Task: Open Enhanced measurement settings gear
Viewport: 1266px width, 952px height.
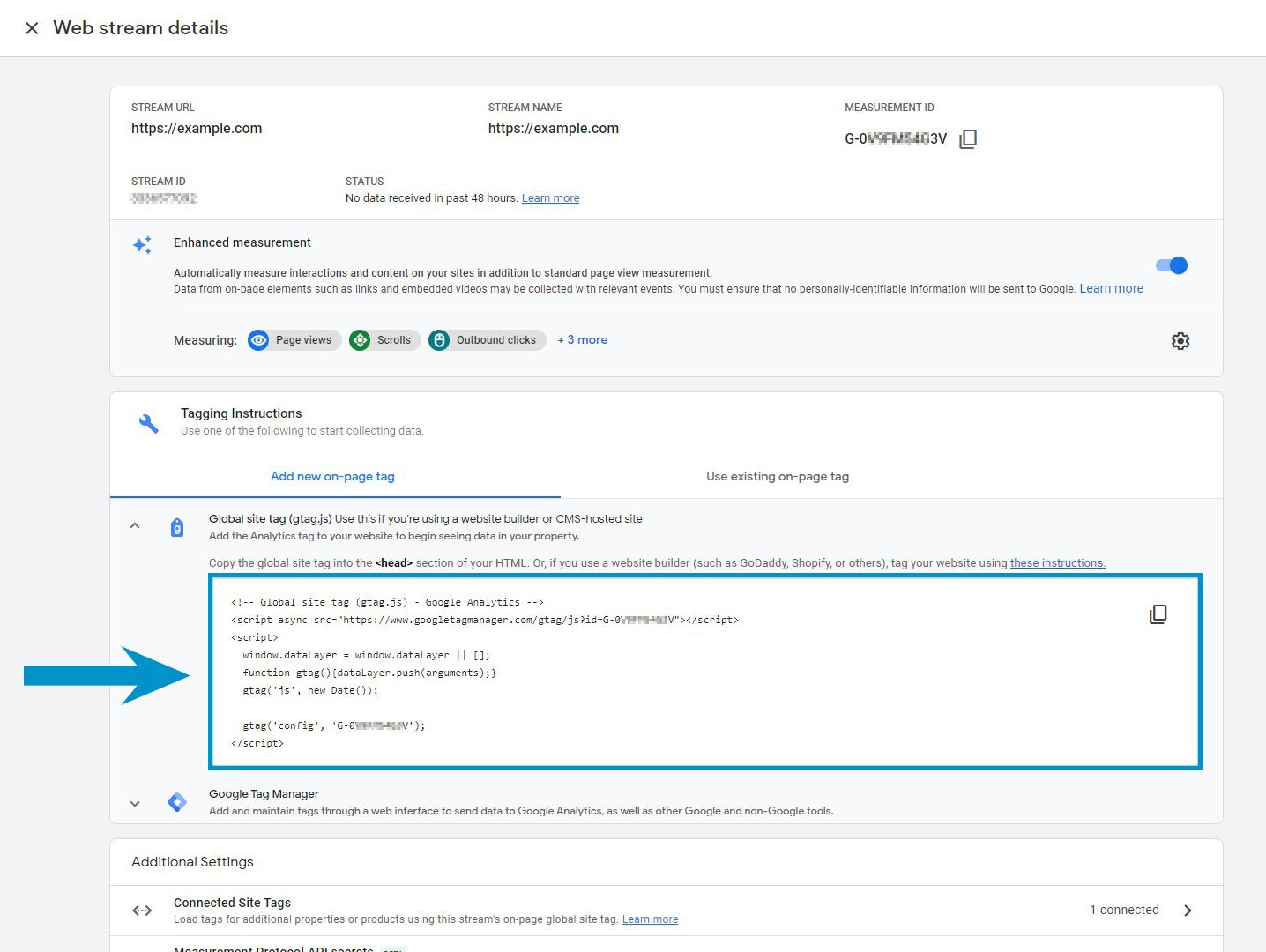Action: point(1180,341)
